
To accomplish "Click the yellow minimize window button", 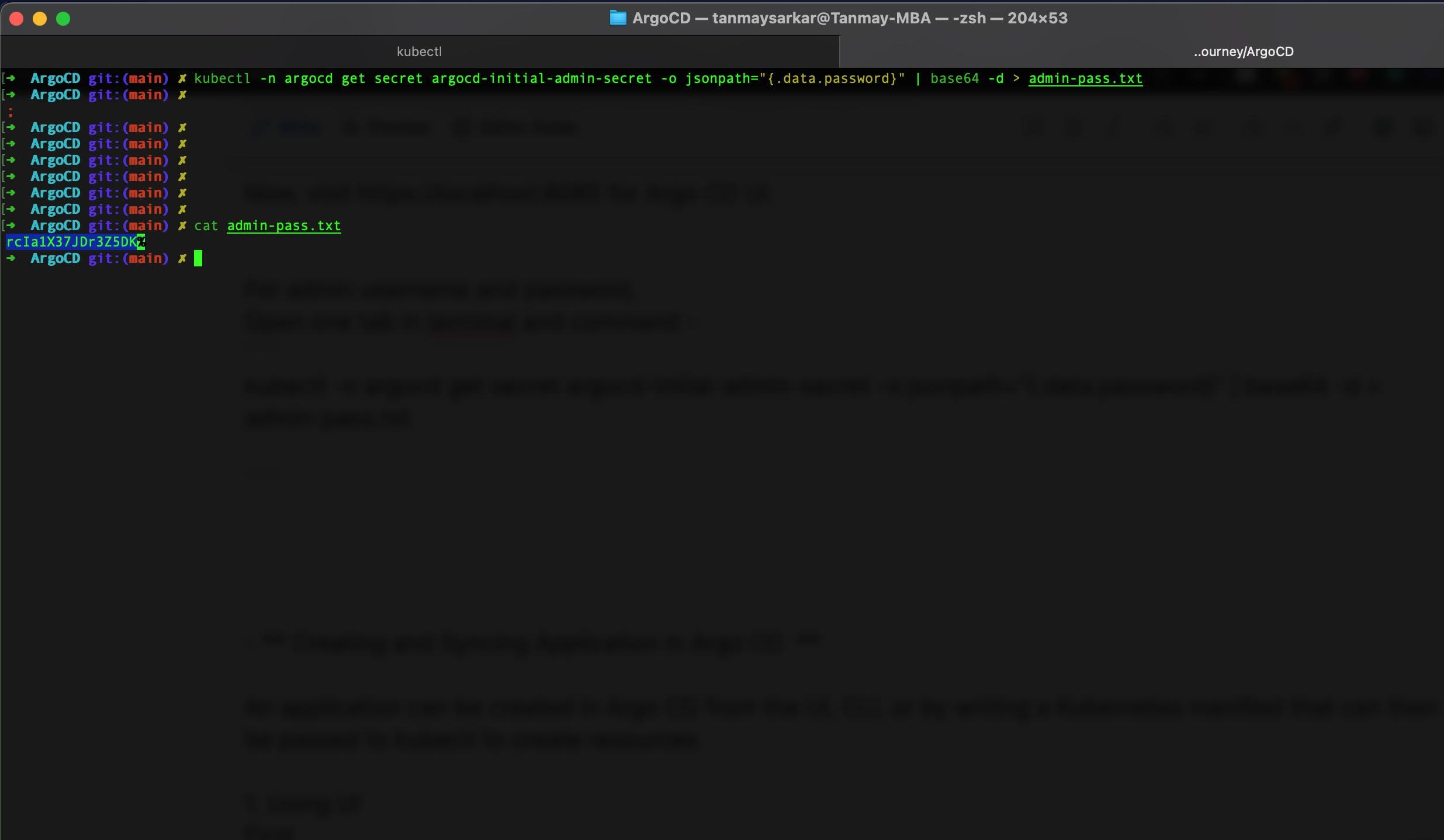I will point(40,19).
